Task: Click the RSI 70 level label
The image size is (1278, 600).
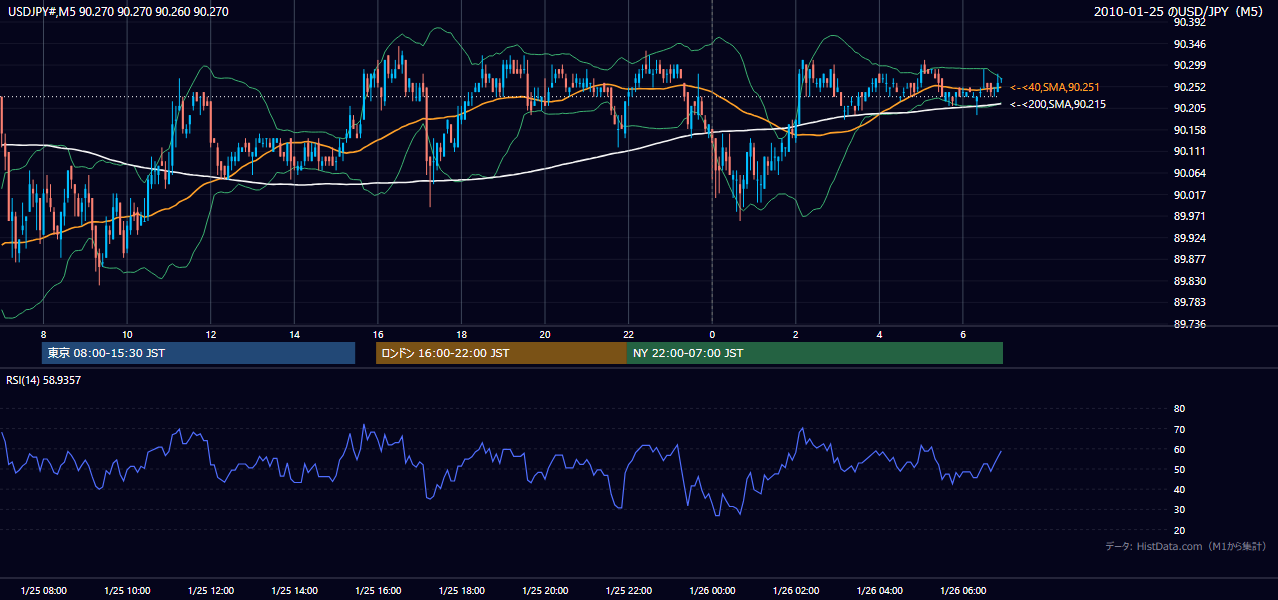Action: 1179,429
